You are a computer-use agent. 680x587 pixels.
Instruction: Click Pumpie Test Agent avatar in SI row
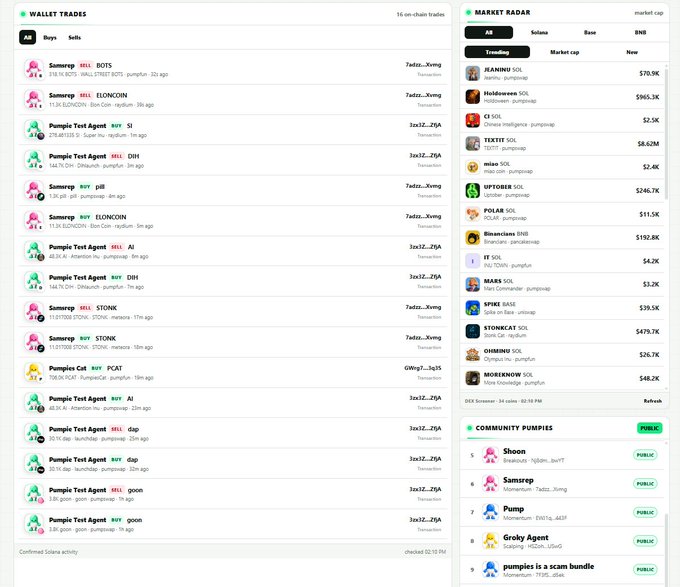pos(34,130)
